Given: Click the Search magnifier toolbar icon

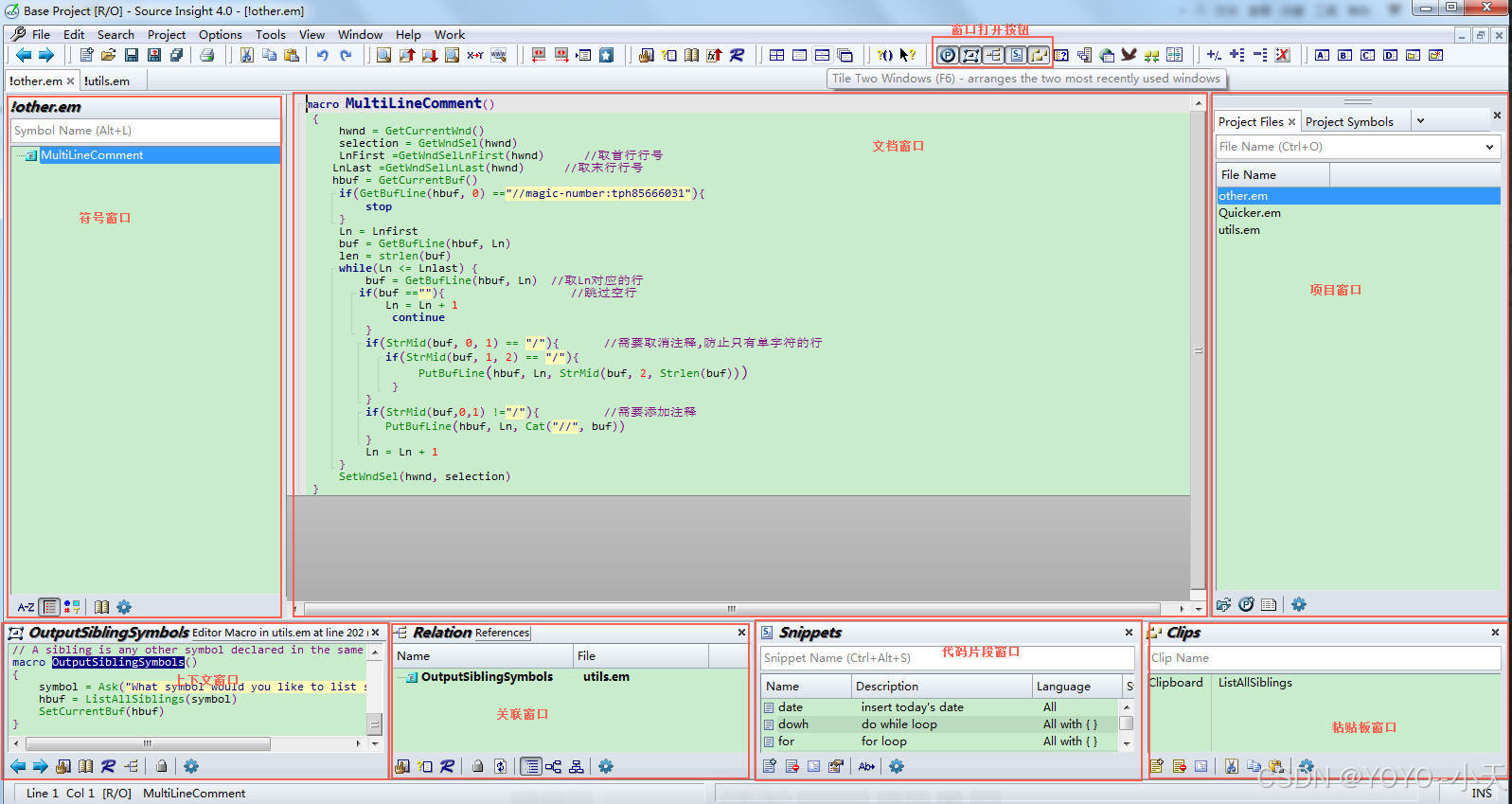Looking at the screenshot, I should (383, 55).
